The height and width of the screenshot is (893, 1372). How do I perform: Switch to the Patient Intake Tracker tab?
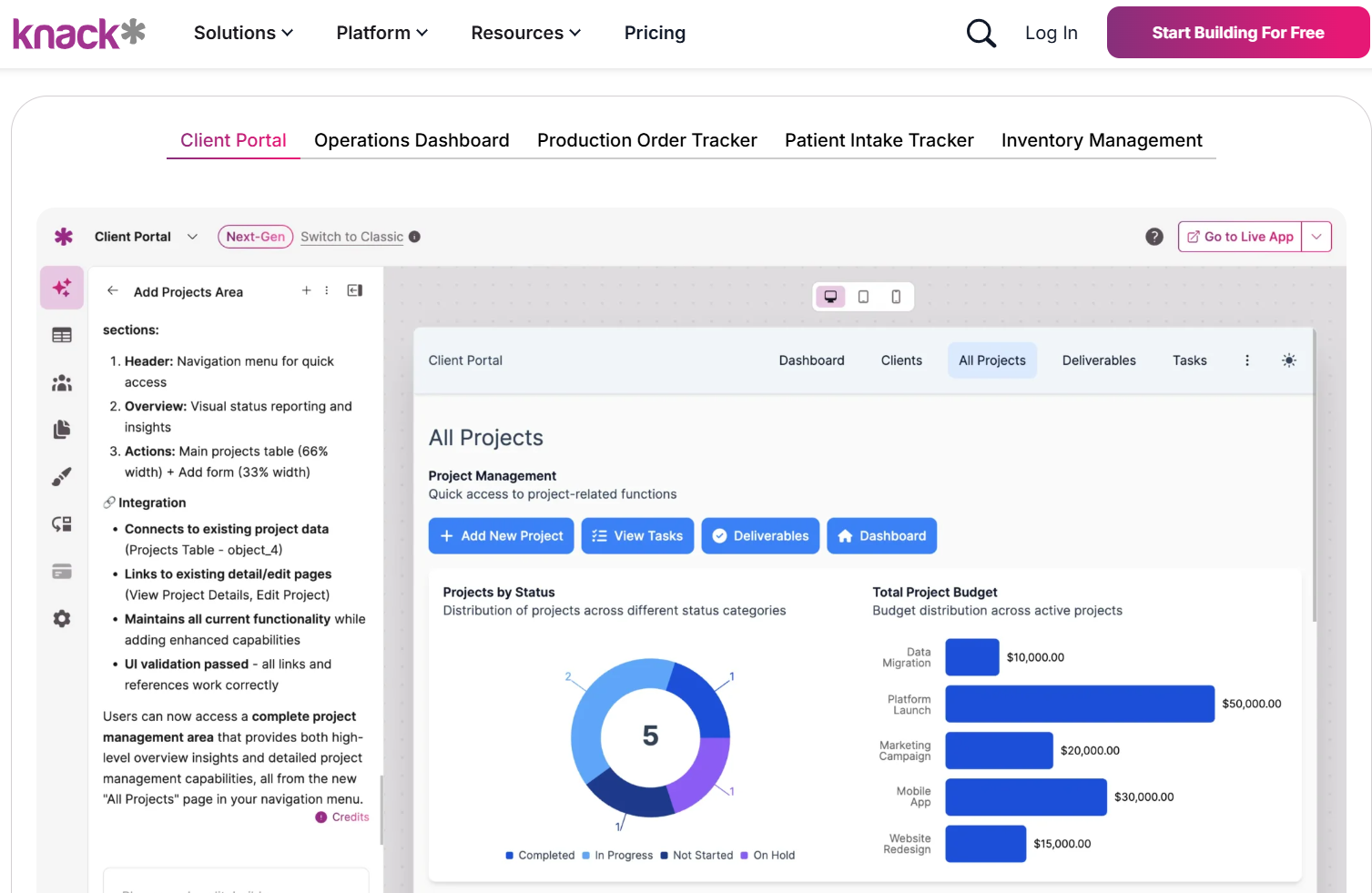click(879, 140)
